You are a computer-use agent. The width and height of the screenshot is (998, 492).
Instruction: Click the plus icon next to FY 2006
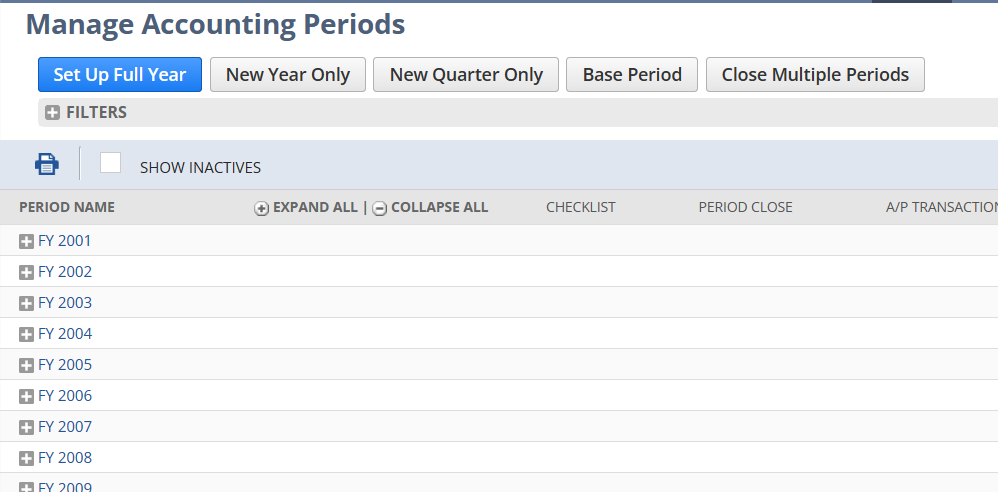[27, 396]
